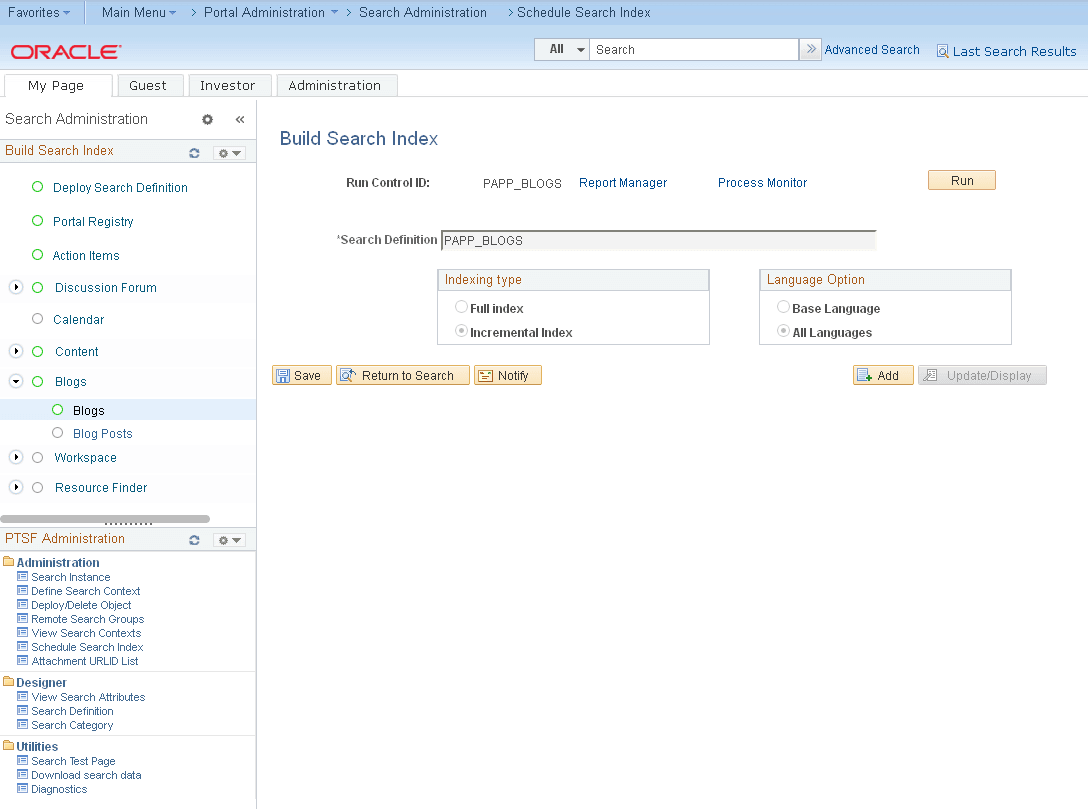Refresh the PTSF Administration panel
1088x809 pixels.
tap(194, 540)
